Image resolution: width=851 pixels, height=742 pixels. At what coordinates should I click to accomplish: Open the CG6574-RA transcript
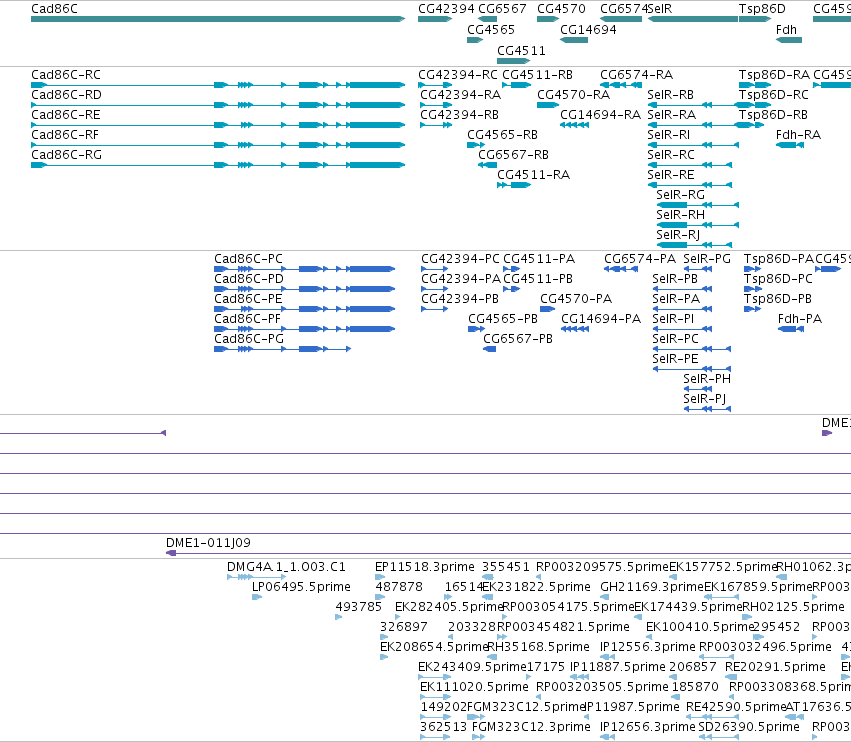point(621,85)
